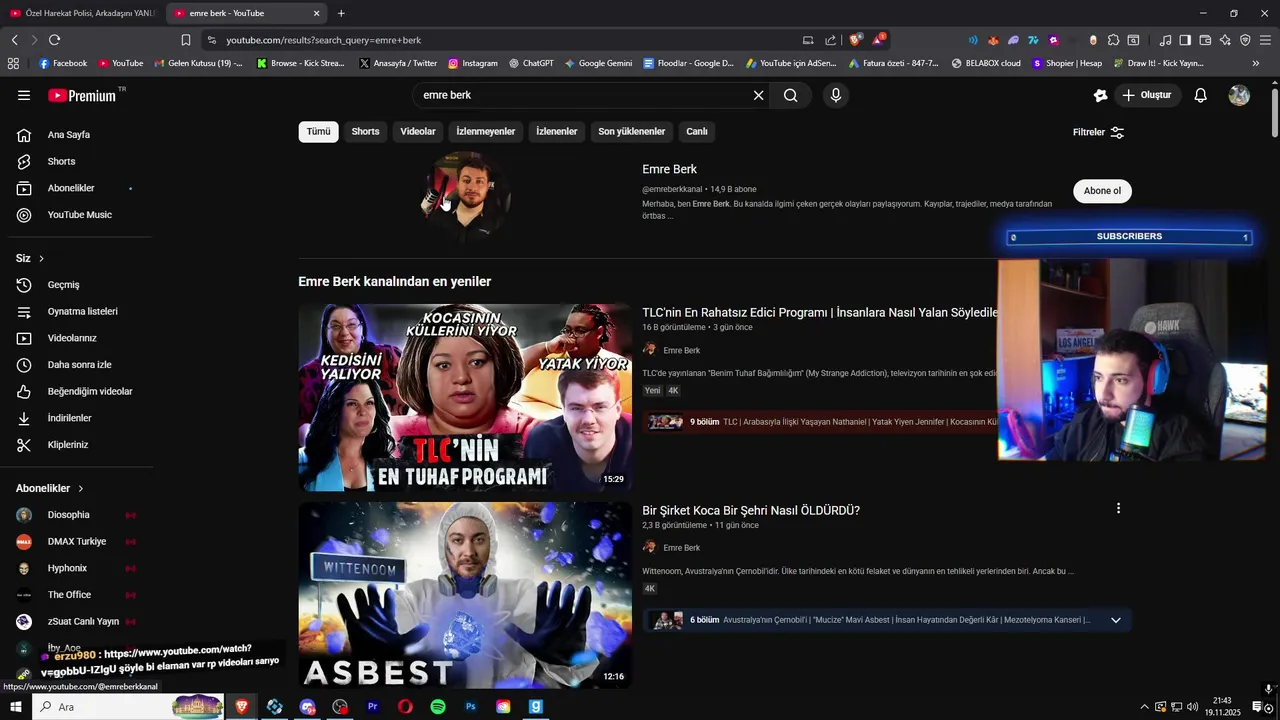
Task: Play the Asbest Wittenoom video thumbnail
Action: click(x=465, y=595)
